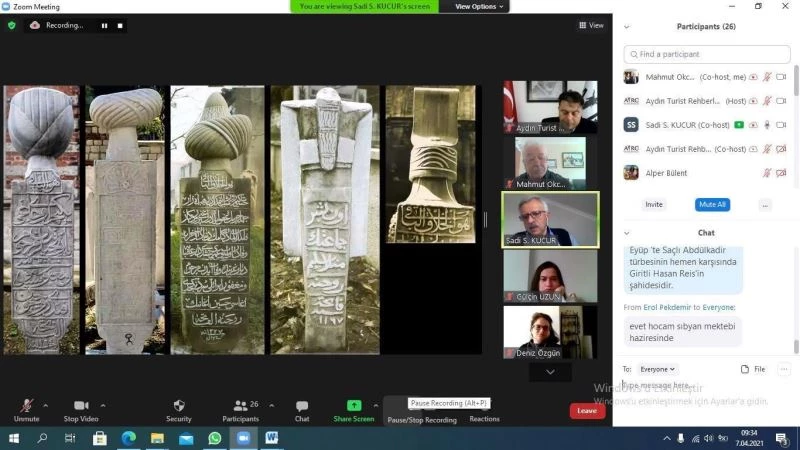Click the Chat bubble icon
Image resolution: width=800 pixels, height=450 pixels.
tap(302, 409)
